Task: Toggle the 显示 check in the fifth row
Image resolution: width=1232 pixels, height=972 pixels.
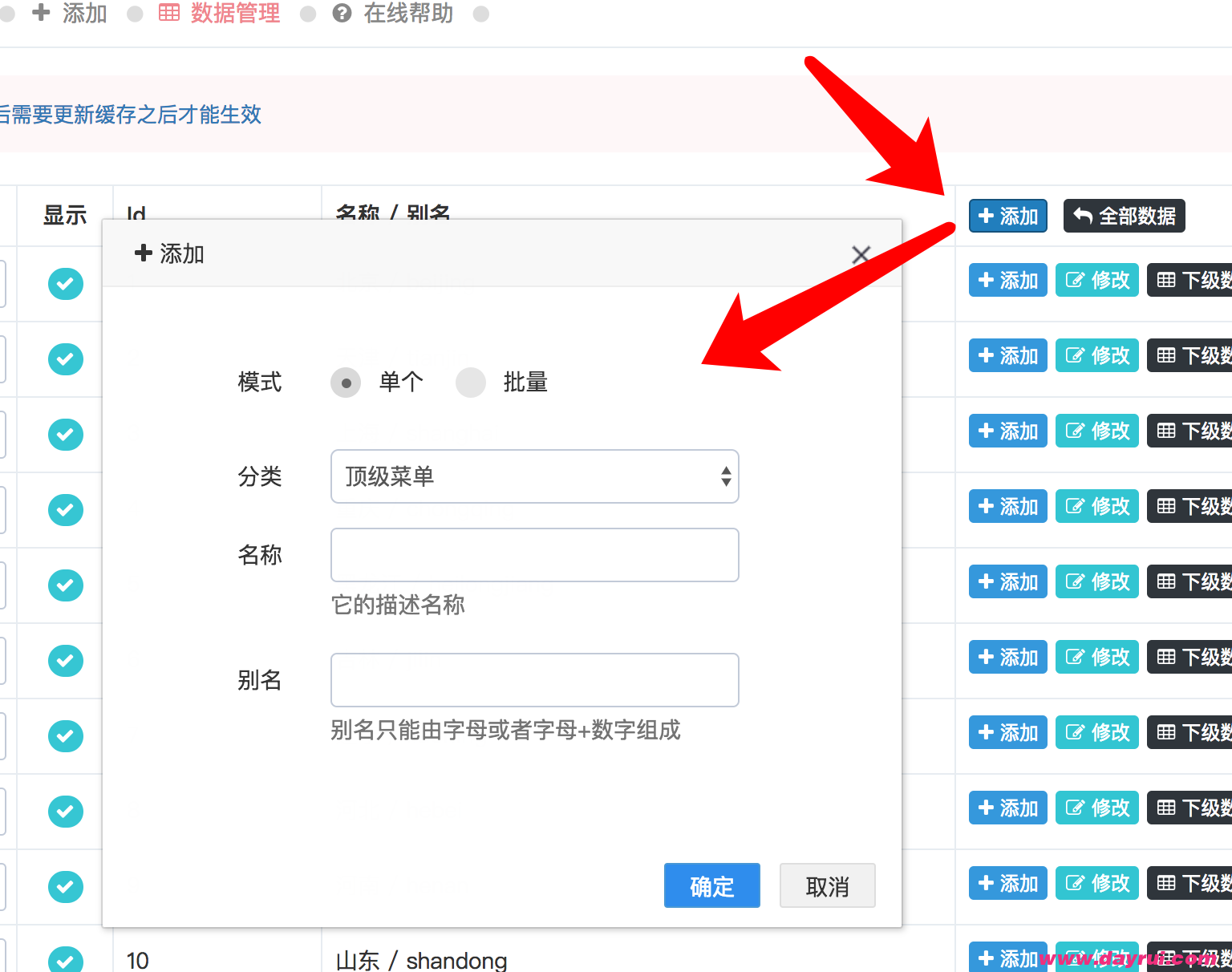Action: (66, 585)
